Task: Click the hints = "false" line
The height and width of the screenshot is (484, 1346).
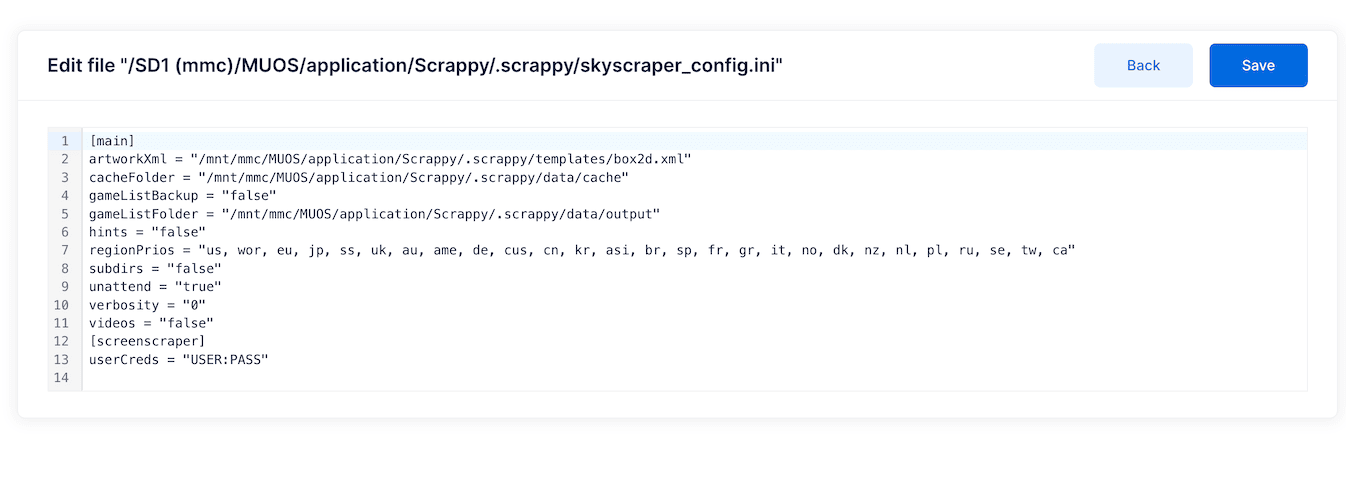Action: [147, 231]
